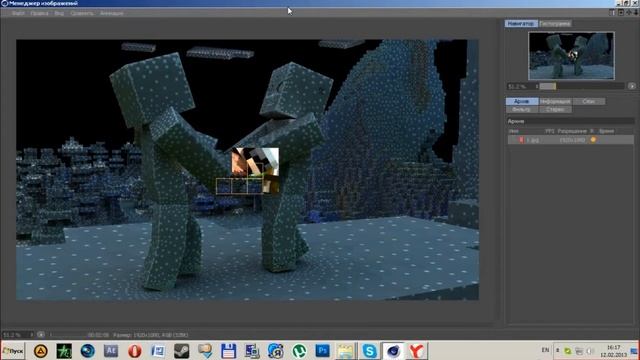Switch to the Навигатор tab
The width and height of the screenshot is (640, 360).
click(x=521, y=24)
